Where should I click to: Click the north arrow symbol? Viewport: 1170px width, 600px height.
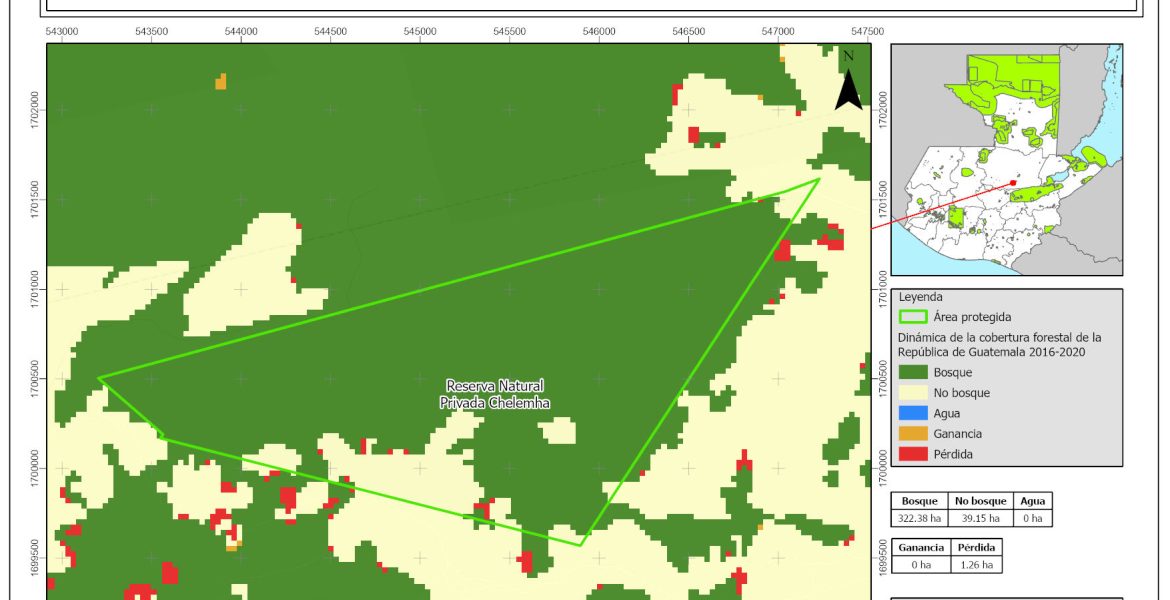point(848,80)
